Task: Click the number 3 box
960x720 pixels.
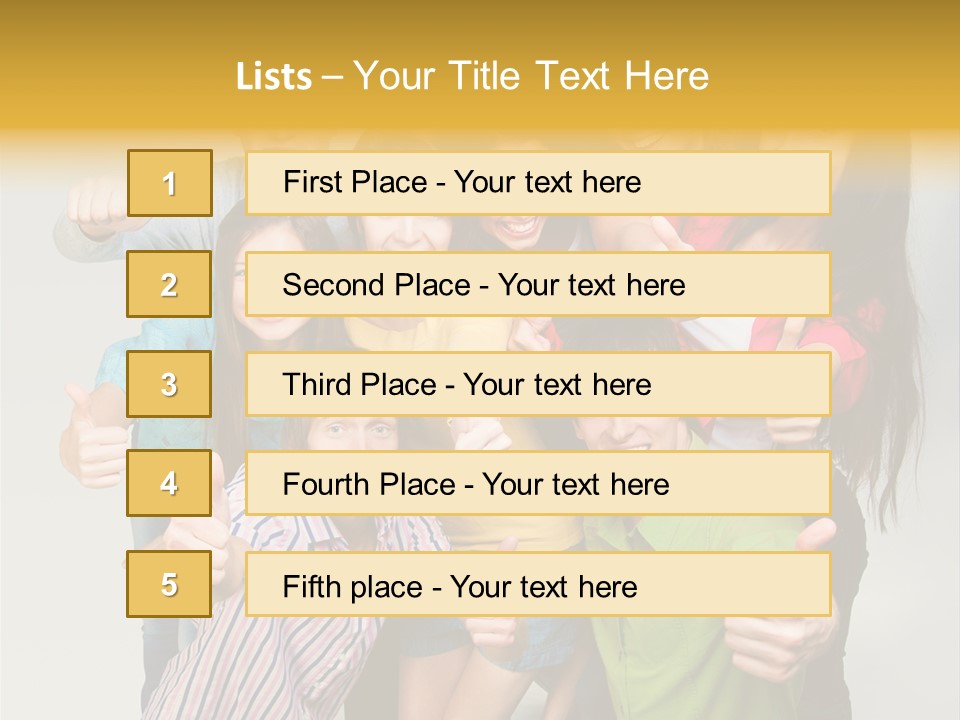Action: (x=169, y=384)
